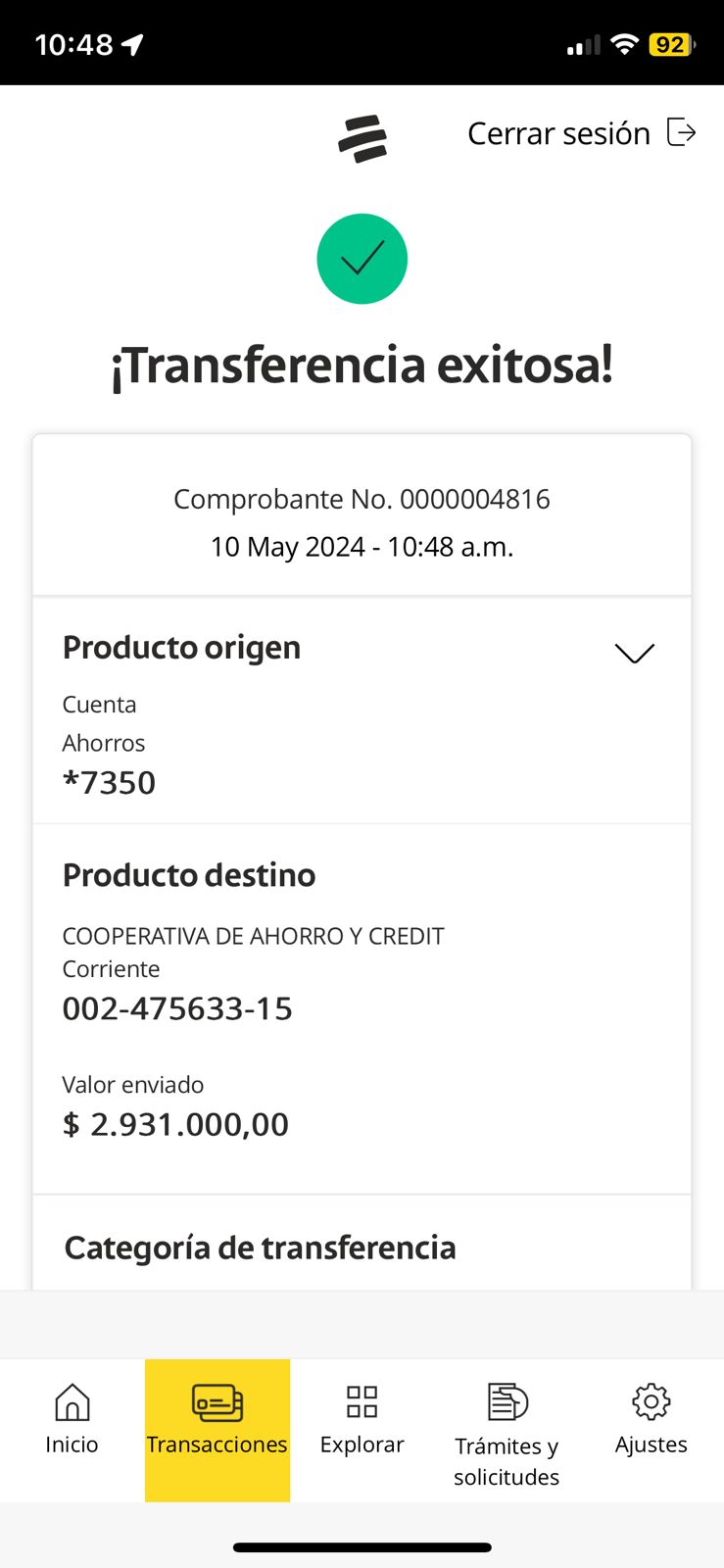Screen dimensions: 724x1568
Task: Tap the battery indicator in status bar
Action: pos(671,44)
